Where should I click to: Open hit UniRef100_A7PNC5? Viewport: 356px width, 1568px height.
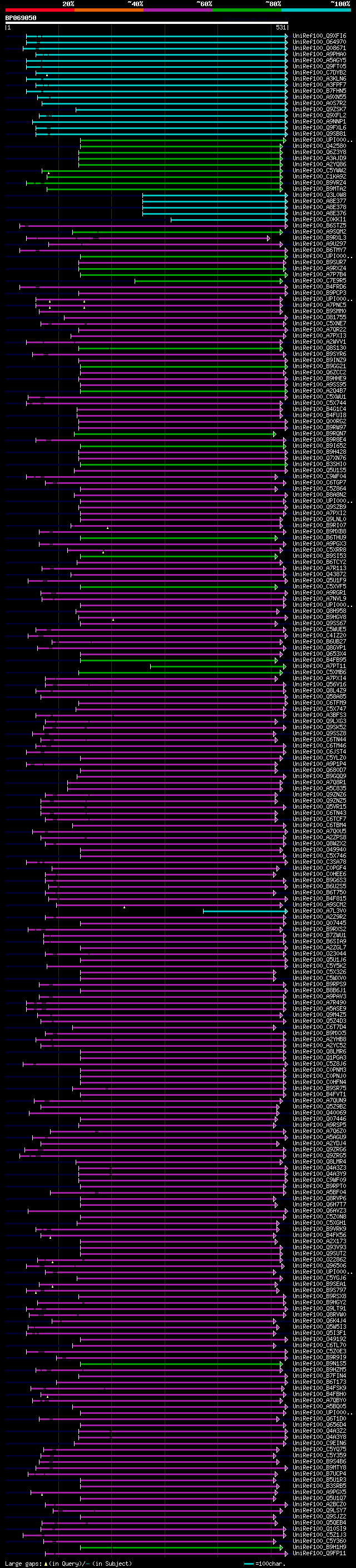click(x=319, y=305)
